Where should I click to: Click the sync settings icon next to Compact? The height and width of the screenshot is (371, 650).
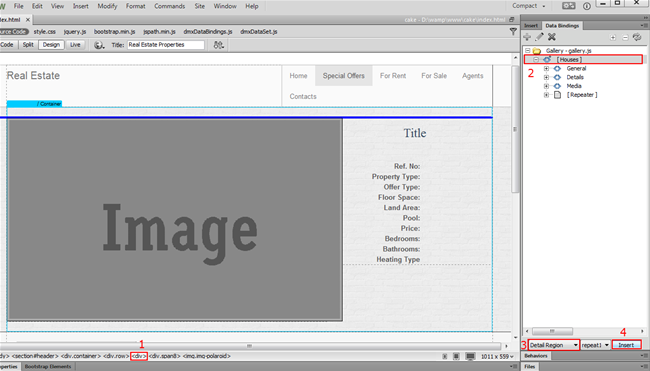click(x=568, y=6)
